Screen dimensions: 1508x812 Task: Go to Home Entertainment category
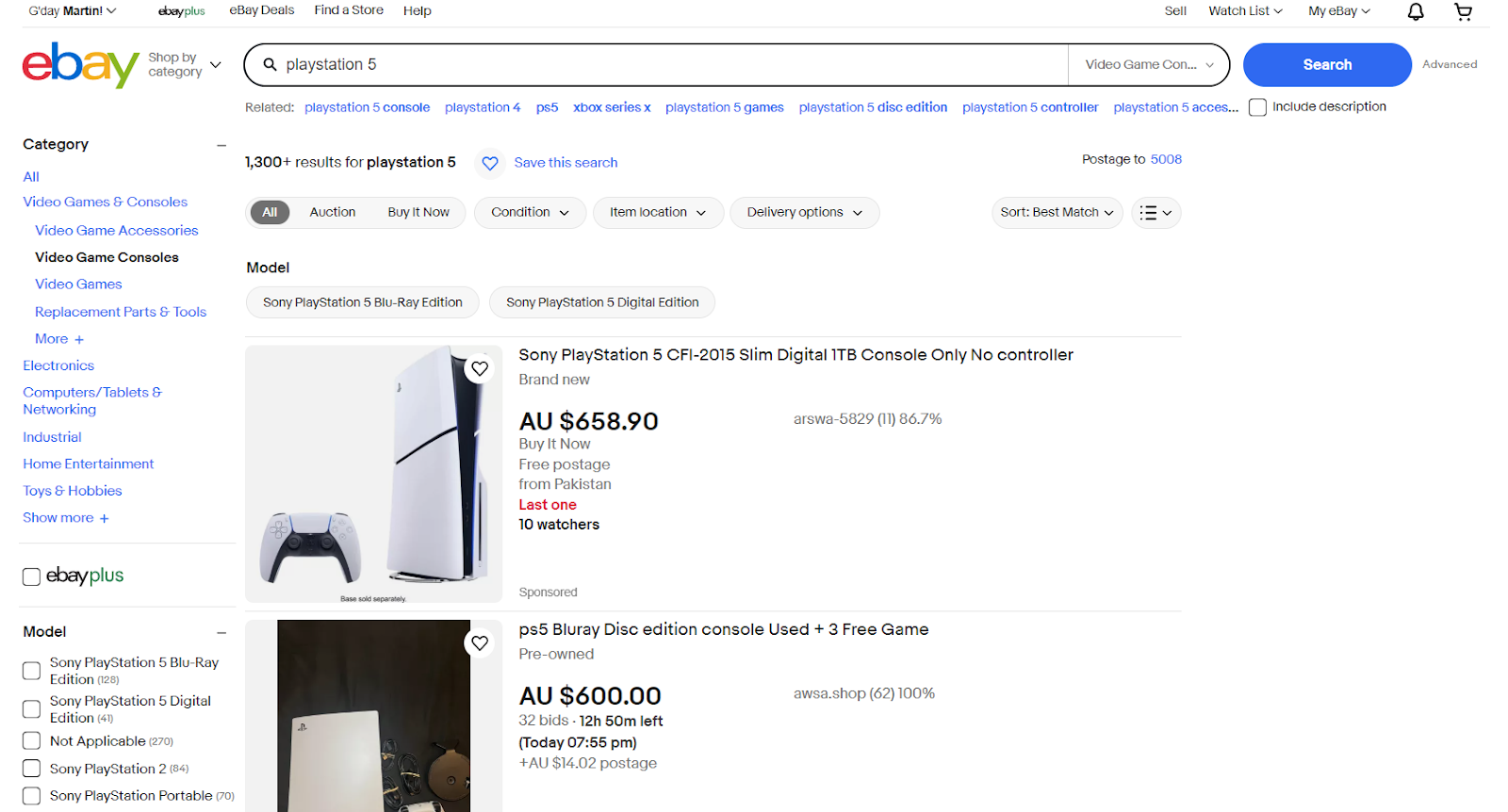(89, 464)
